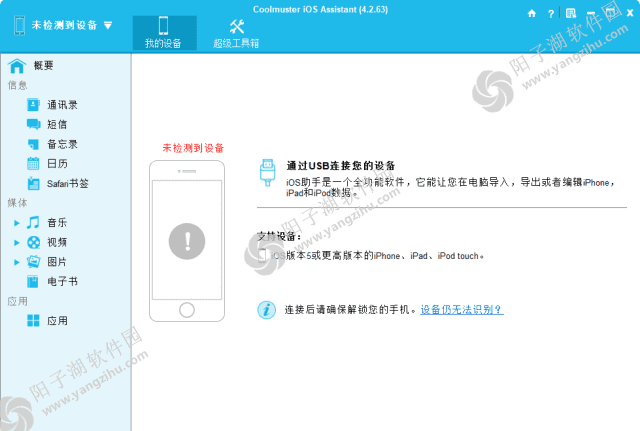The height and width of the screenshot is (431, 640).
Task: Click the contacts icon beside 通讯录
Action: pyautogui.click(x=33, y=105)
